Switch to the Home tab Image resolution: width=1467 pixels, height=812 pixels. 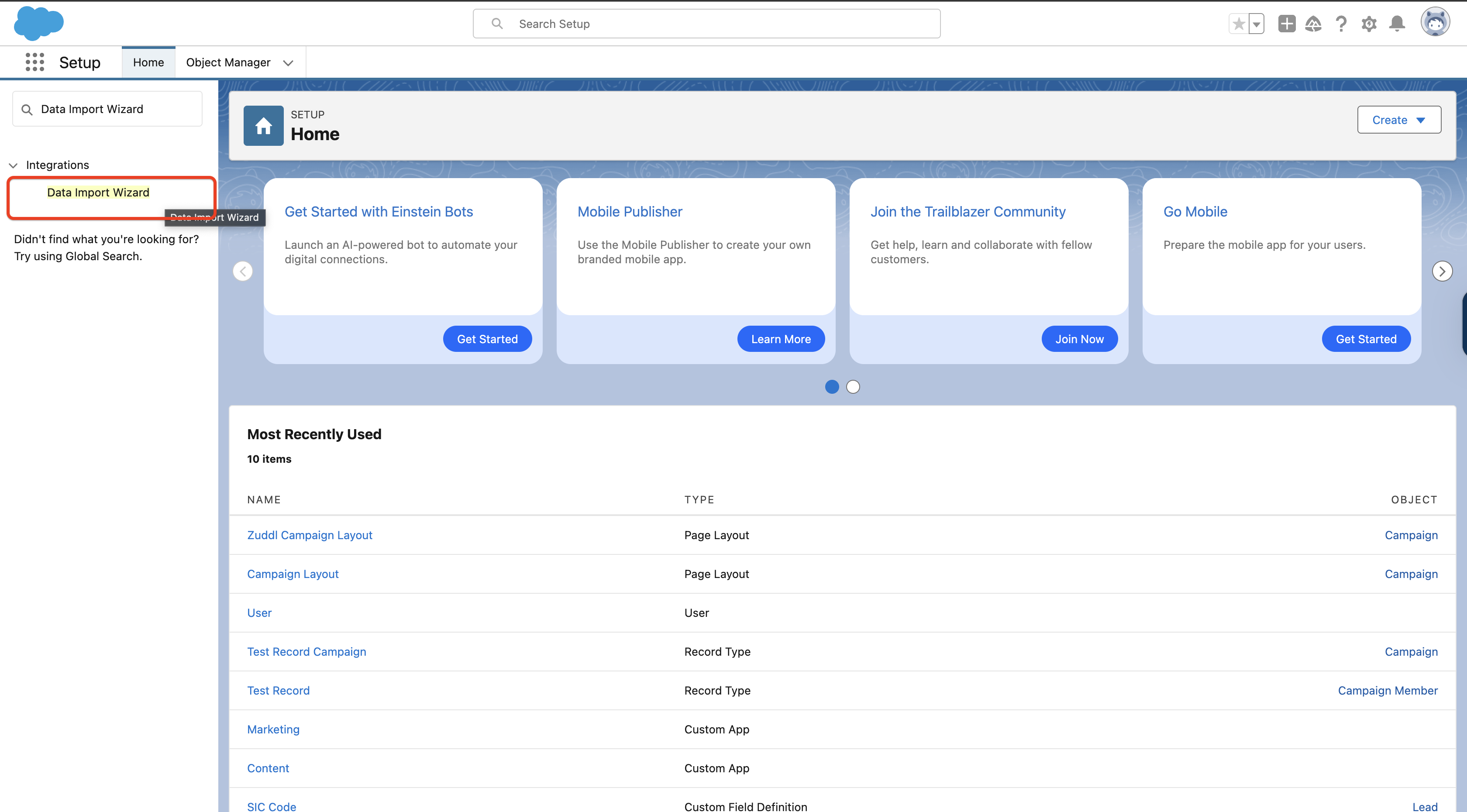tap(148, 62)
